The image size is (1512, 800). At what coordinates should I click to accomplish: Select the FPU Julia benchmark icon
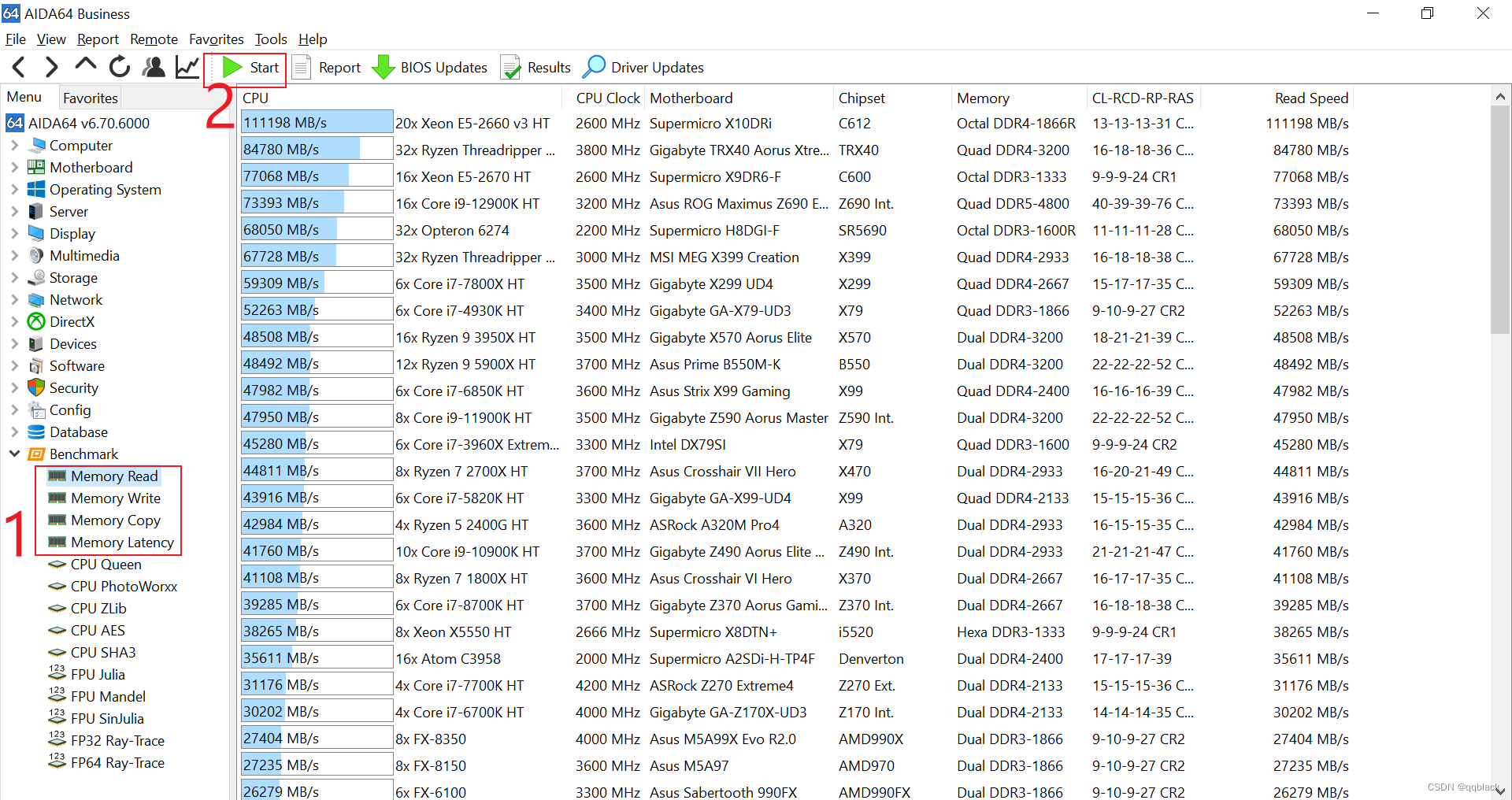57,673
